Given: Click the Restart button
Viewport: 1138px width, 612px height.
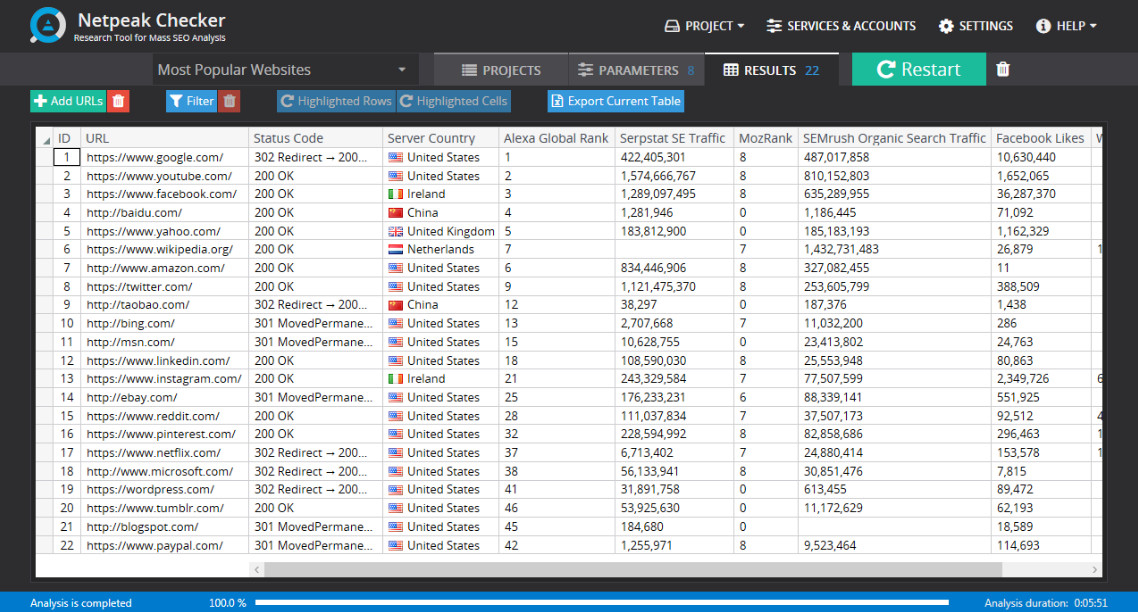Looking at the screenshot, I should (919, 69).
